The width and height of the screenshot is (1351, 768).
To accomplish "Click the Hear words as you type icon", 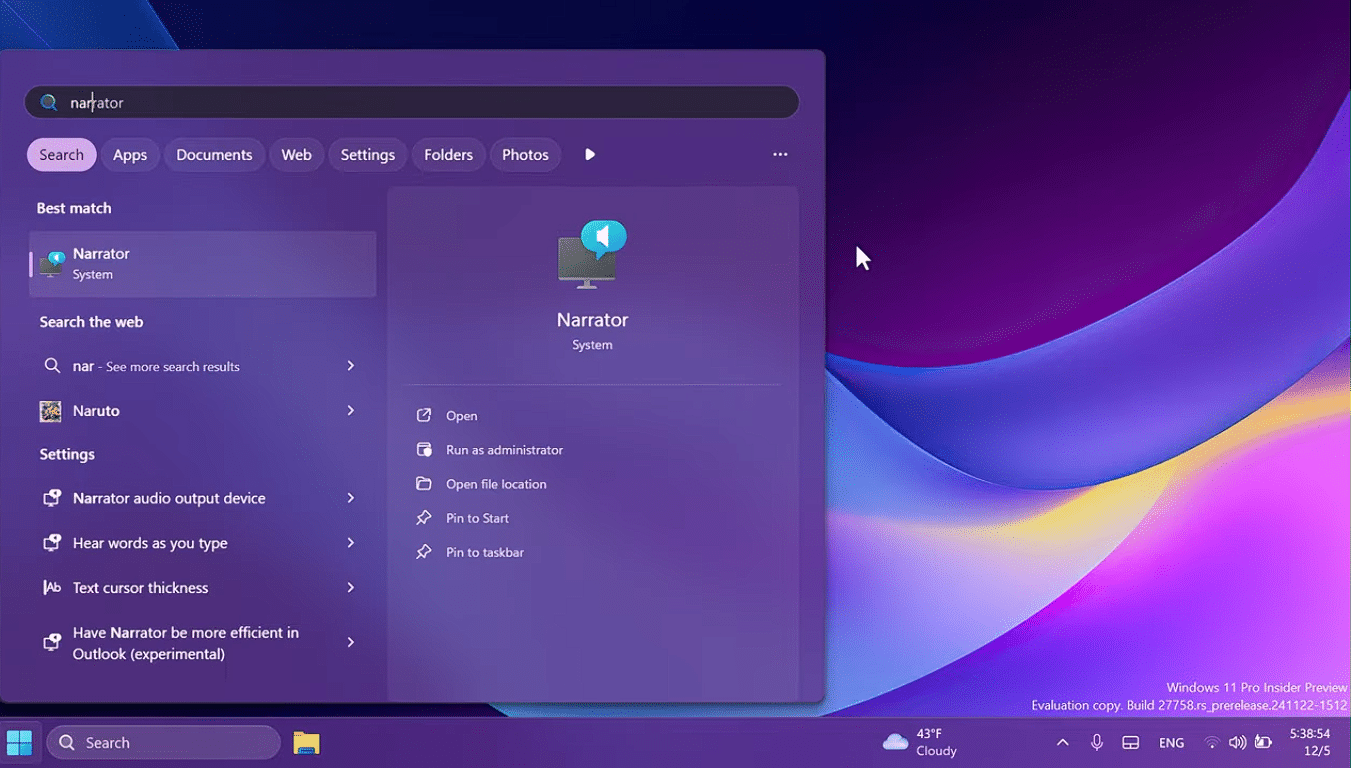I will point(52,543).
